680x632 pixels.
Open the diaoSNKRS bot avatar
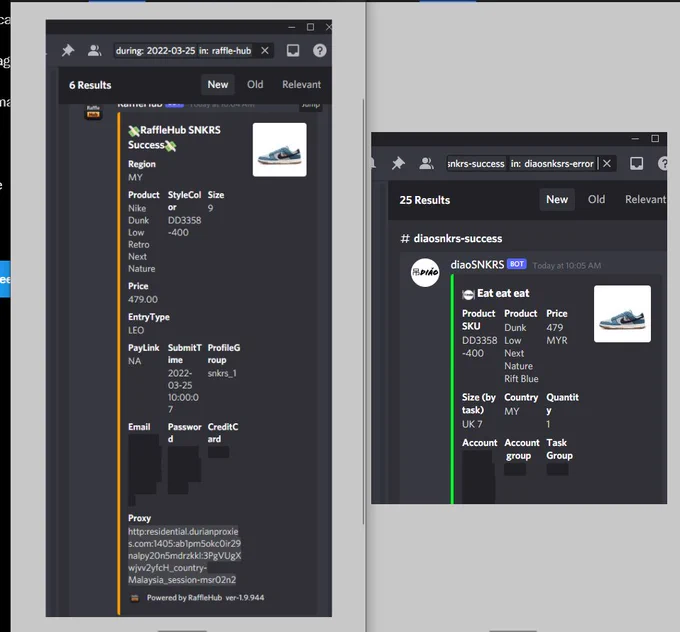coord(425,272)
